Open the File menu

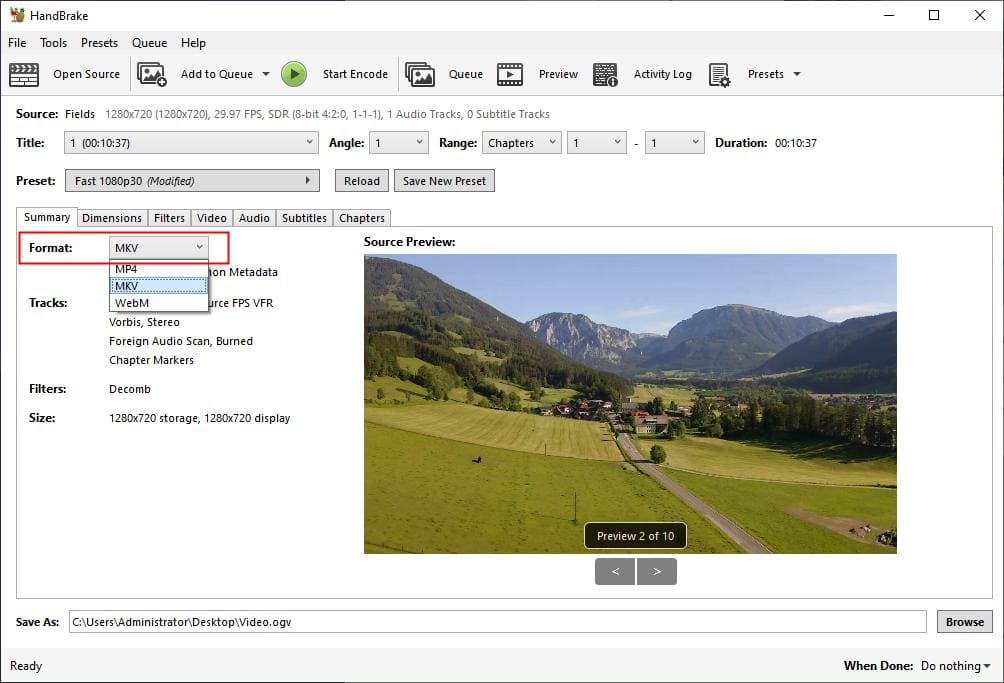17,43
